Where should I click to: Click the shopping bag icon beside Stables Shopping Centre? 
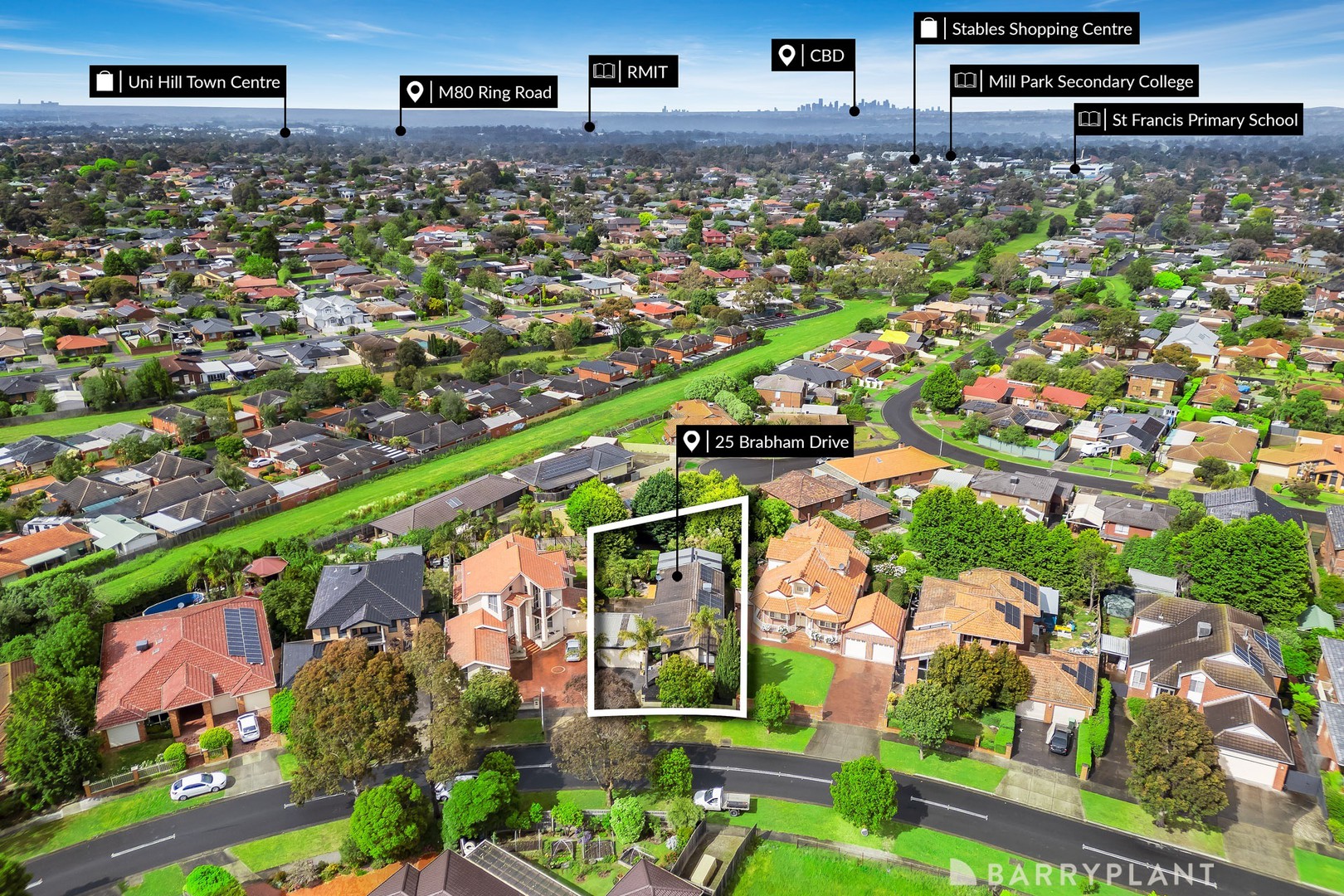pyautogui.click(x=929, y=28)
